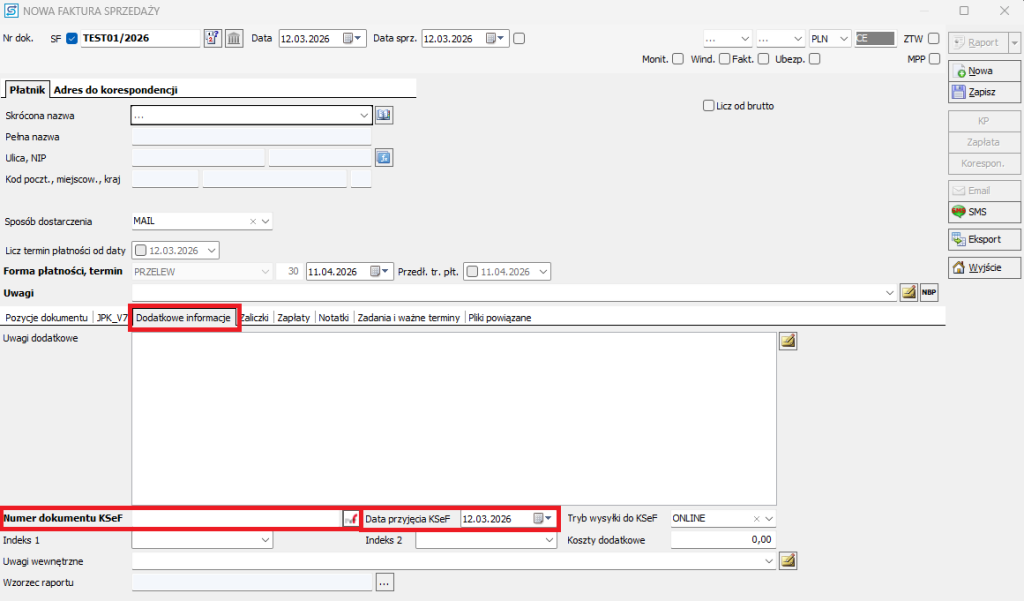Click icon at end of Numer dokumentu KSeF
This screenshot has height=601, width=1024.
pos(350,518)
